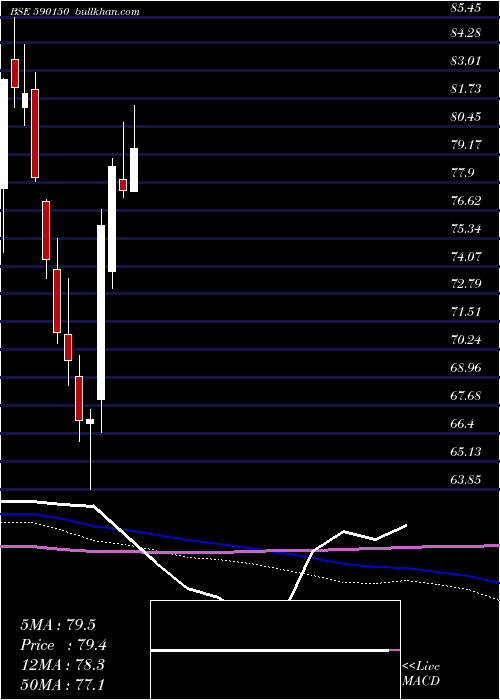500x700 pixels.
Task: Click the 85.45 price axis label
Action: coord(466,8)
